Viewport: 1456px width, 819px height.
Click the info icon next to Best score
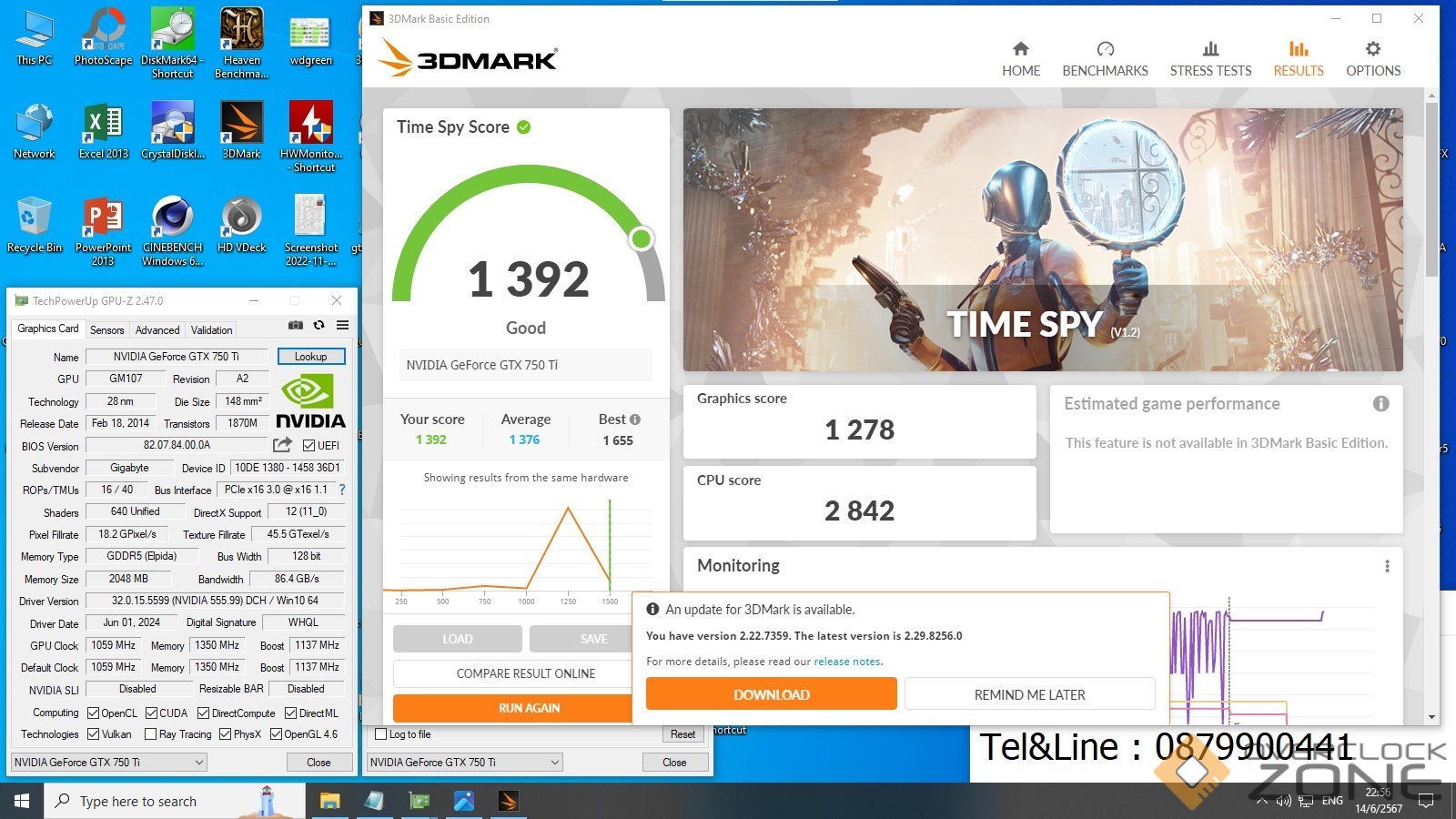tap(635, 420)
